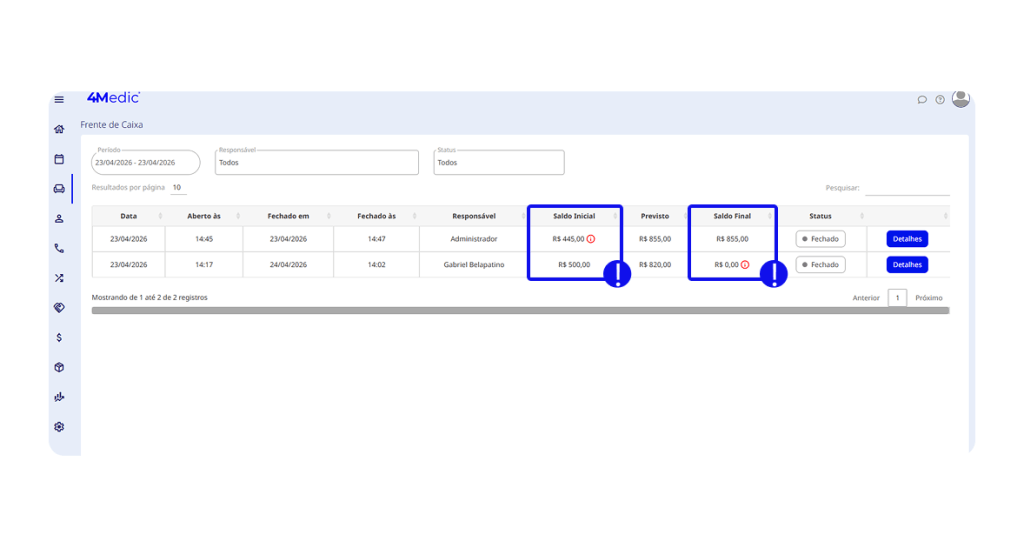1024x548 pixels.
Task: Change the Resultados por página value
Action: (177, 188)
